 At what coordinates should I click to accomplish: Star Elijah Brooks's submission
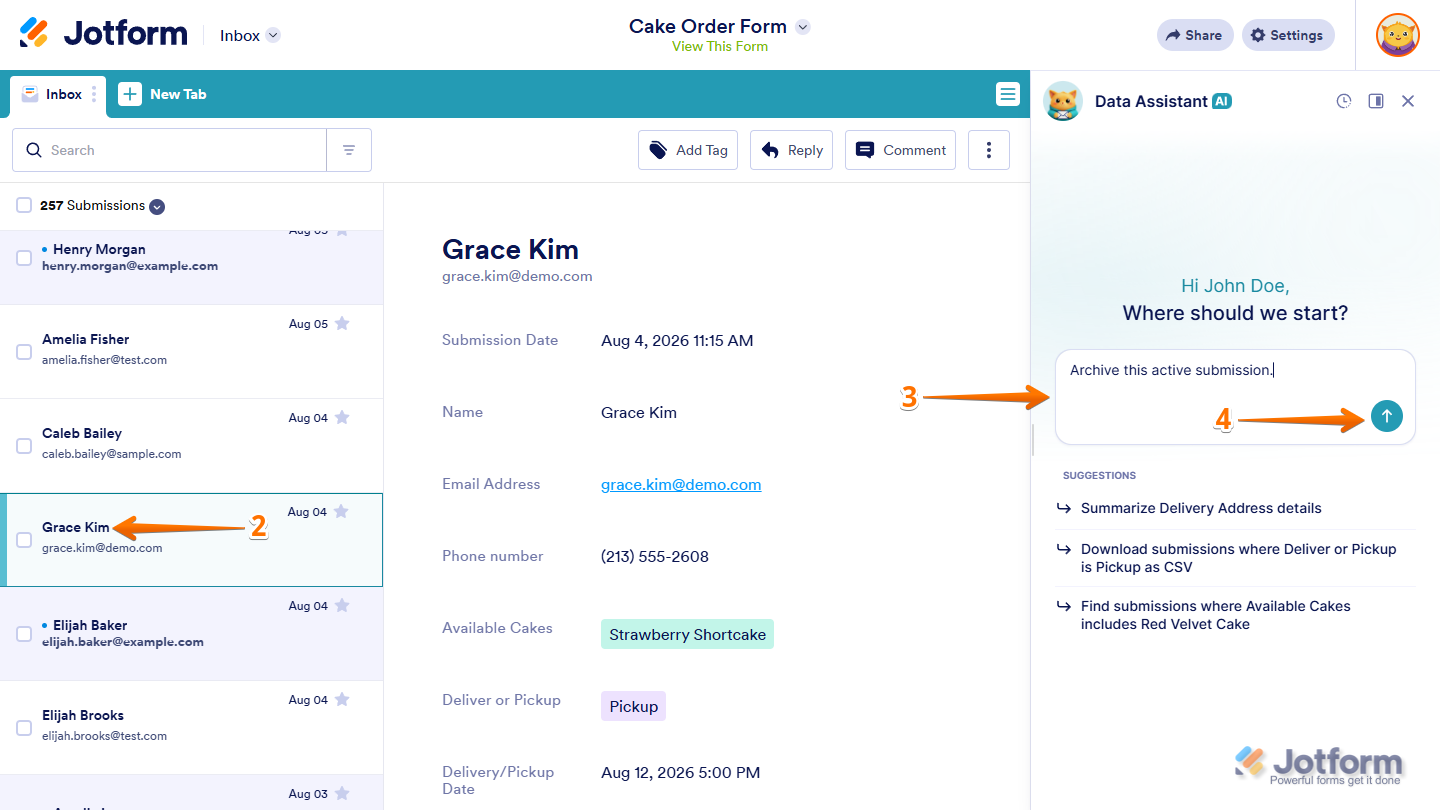342,700
